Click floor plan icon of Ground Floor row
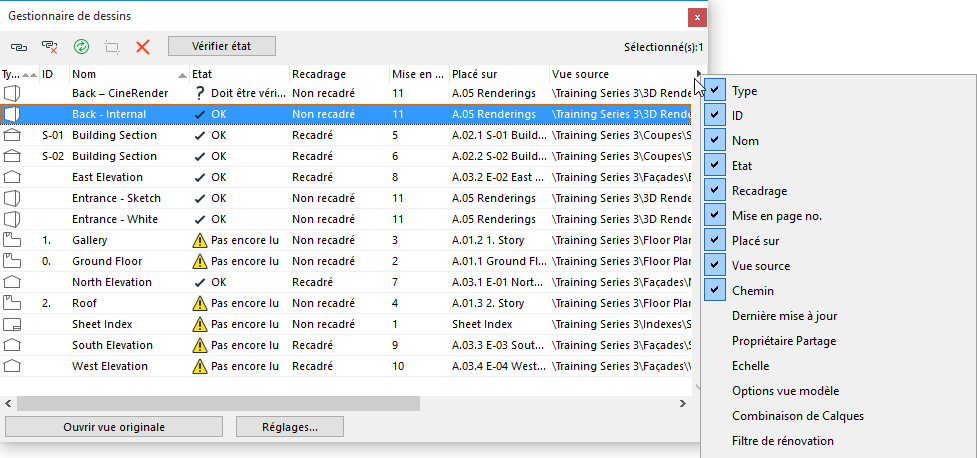Viewport: 977px width, 458px height. pos(12,261)
